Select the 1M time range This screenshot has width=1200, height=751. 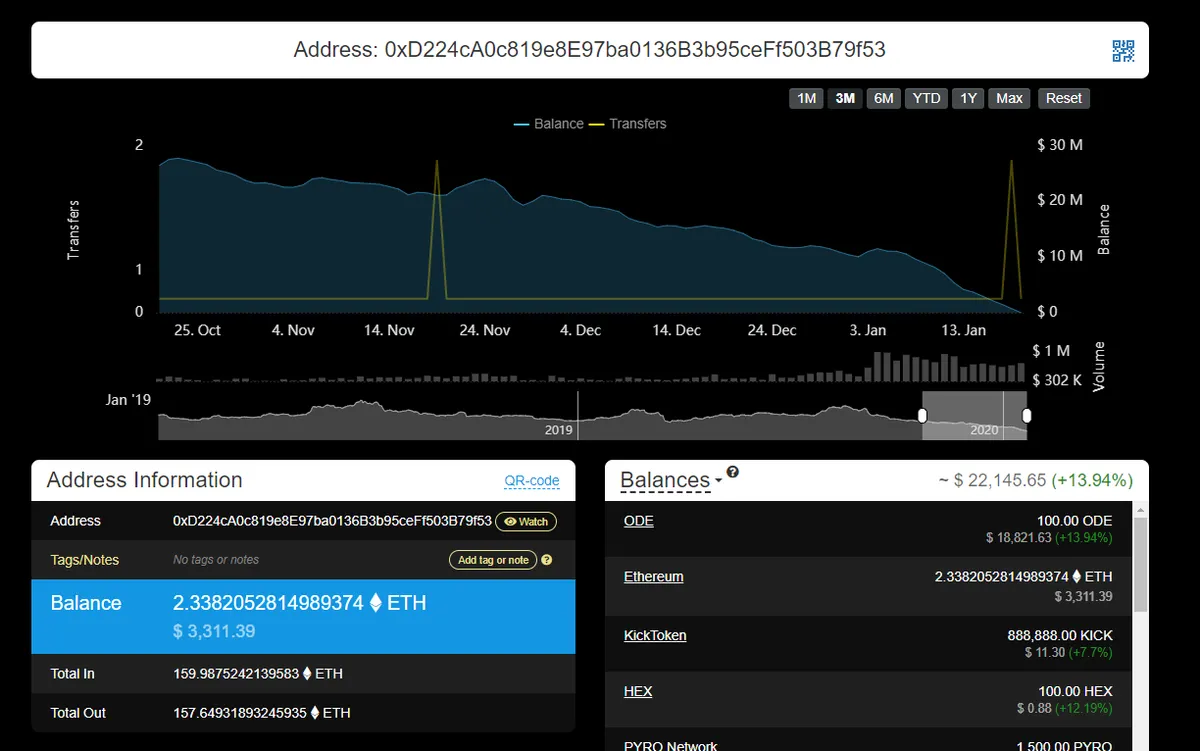coord(806,98)
